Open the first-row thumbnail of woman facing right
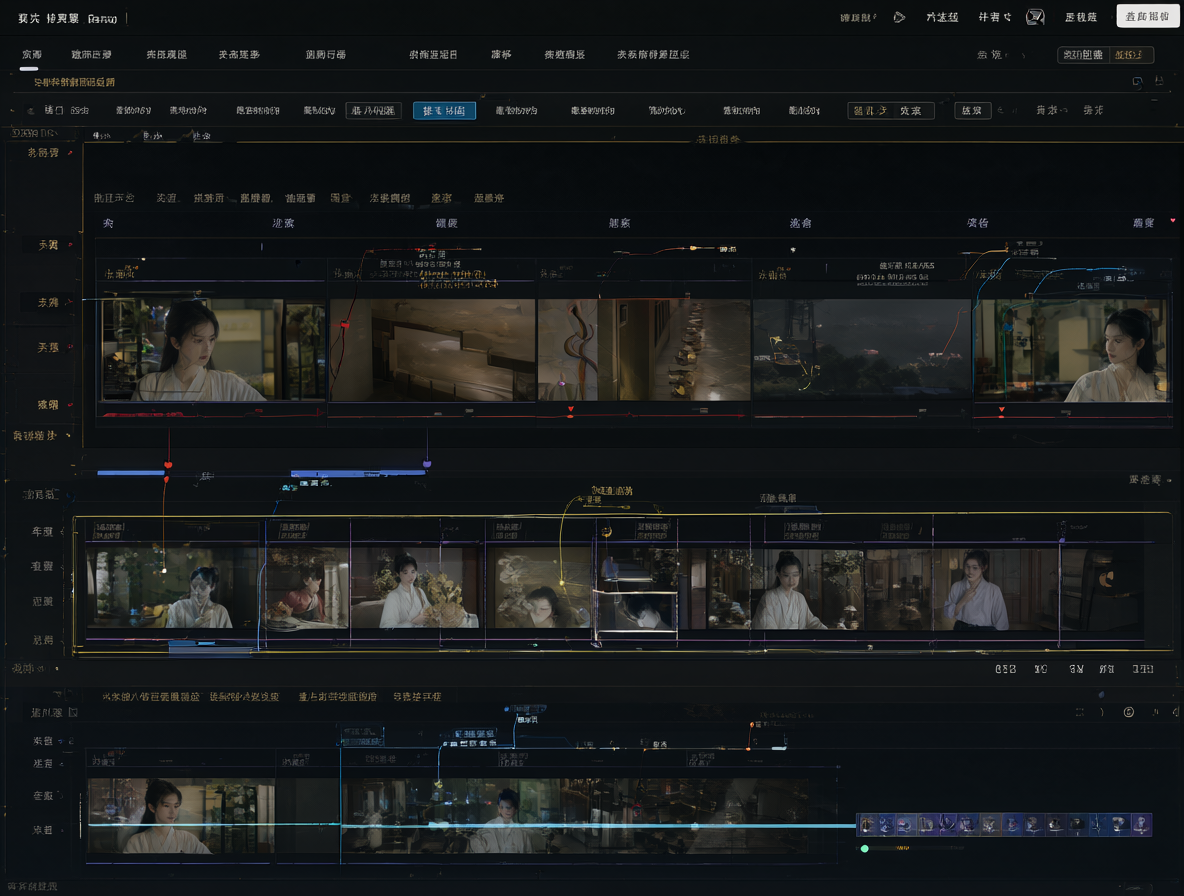Screen dimensions: 1184x896 click(x=214, y=349)
